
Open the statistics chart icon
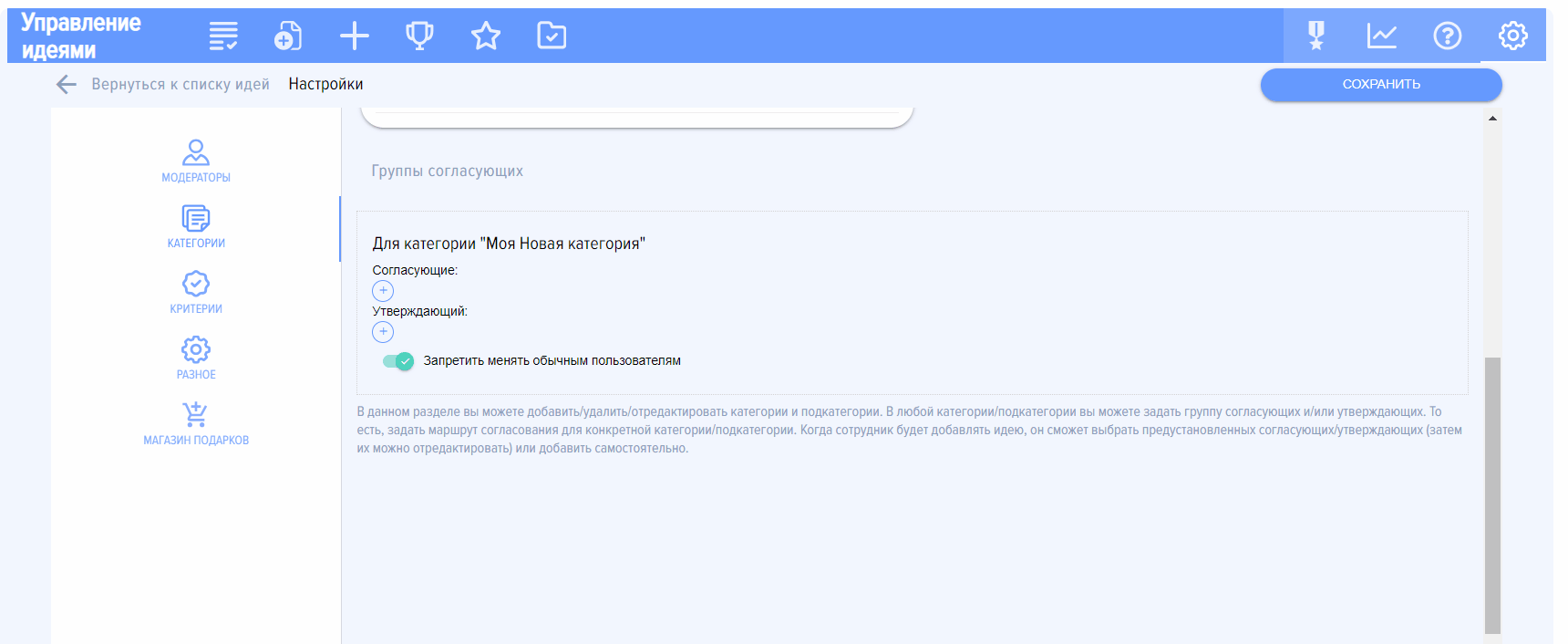pos(1381,36)
